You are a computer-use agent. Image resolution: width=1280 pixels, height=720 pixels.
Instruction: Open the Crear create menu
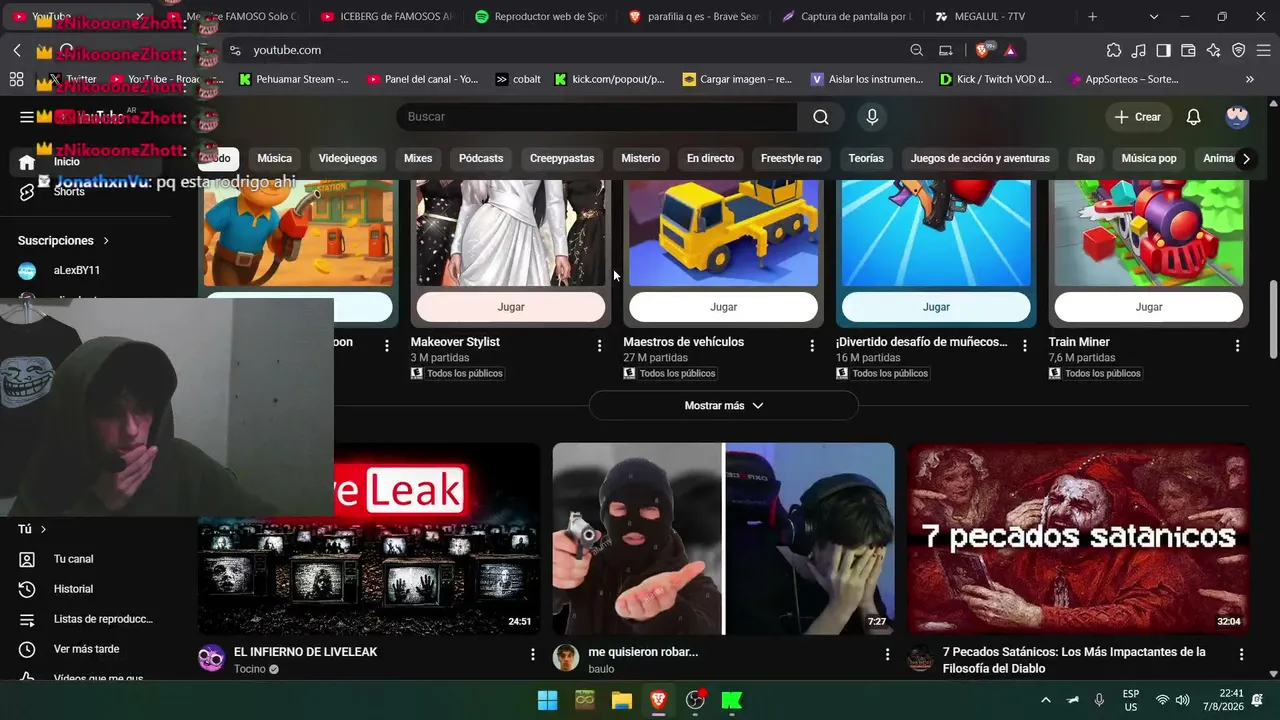1138,117
